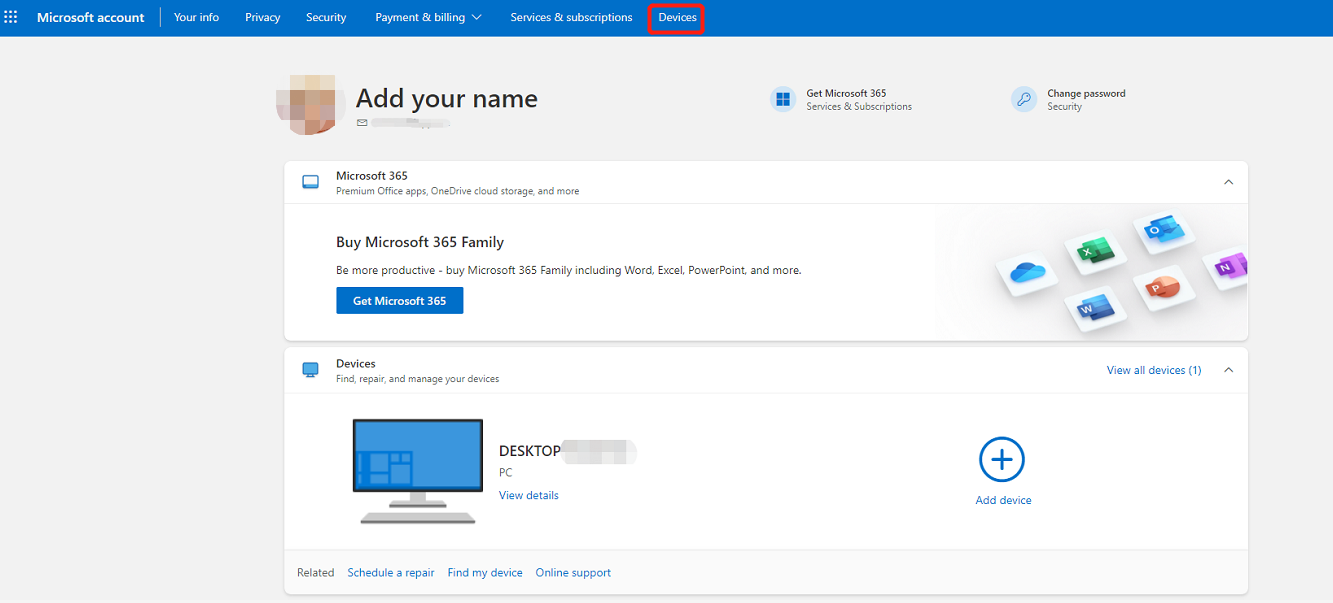Click the Microsoft 365 section laptop icon
Viewport: 1333px width, 603px height.
point(310,181)
